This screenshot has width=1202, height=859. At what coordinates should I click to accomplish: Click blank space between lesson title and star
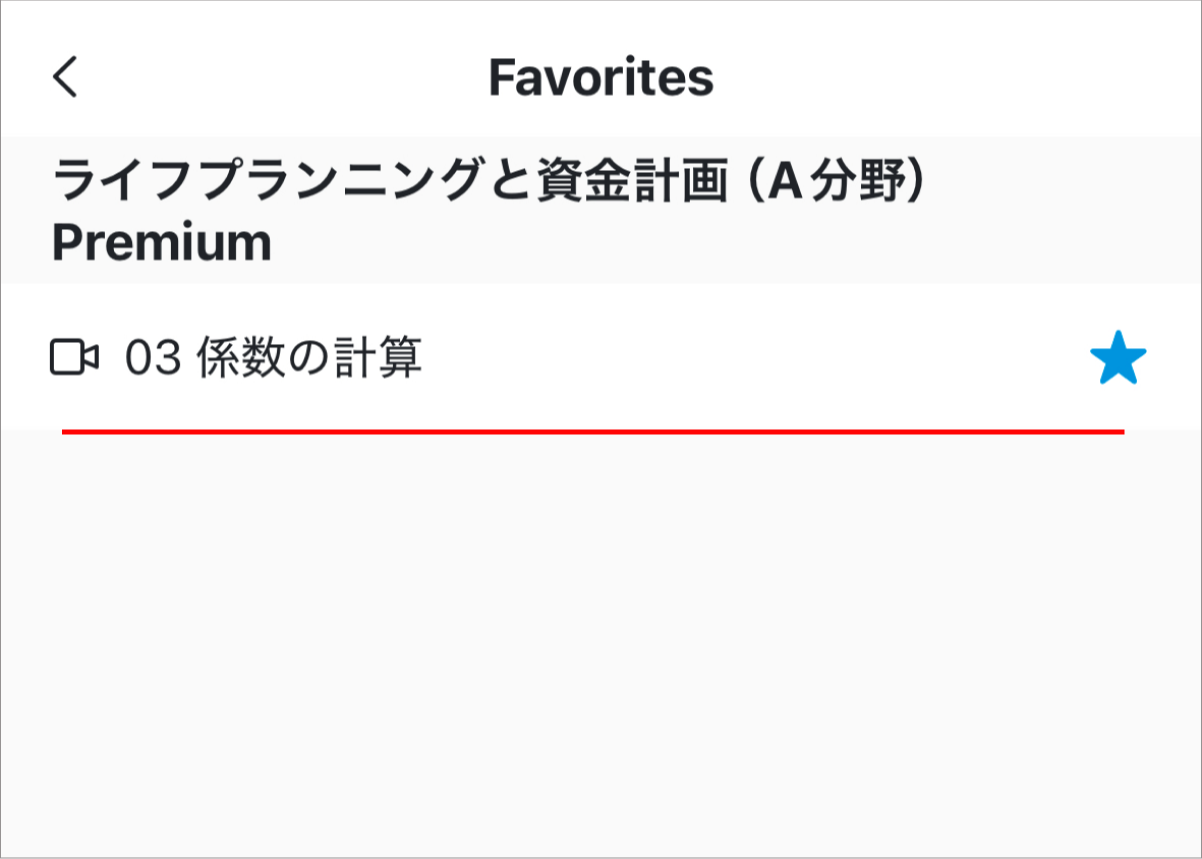click(750, 358)
